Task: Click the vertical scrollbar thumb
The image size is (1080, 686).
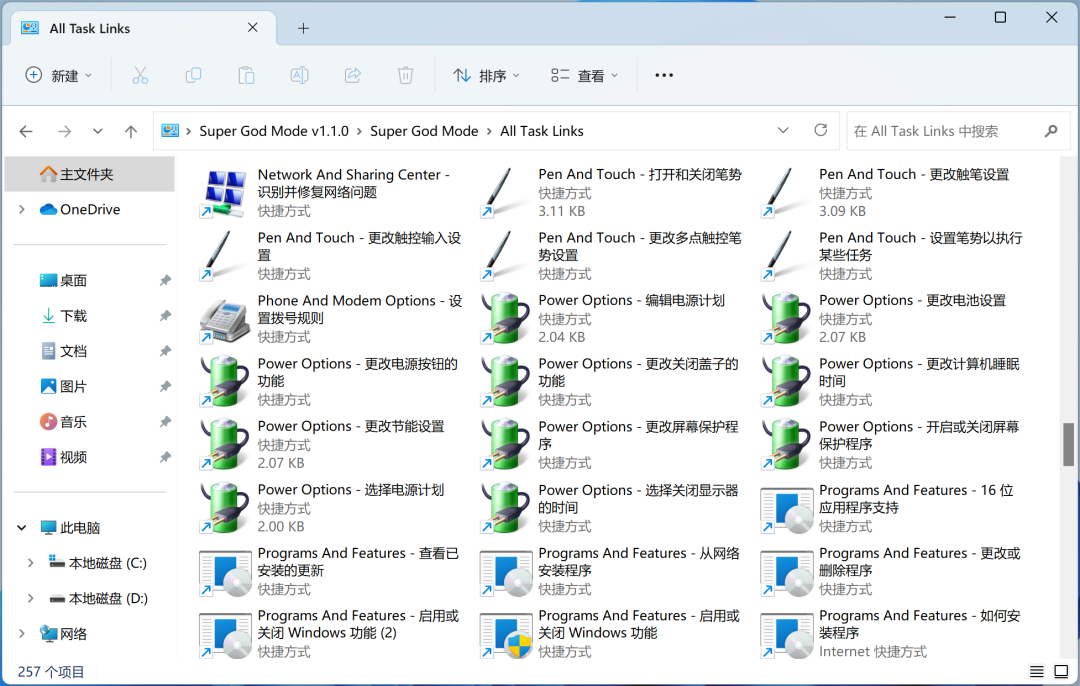Action: click(x=1068, y=444)
